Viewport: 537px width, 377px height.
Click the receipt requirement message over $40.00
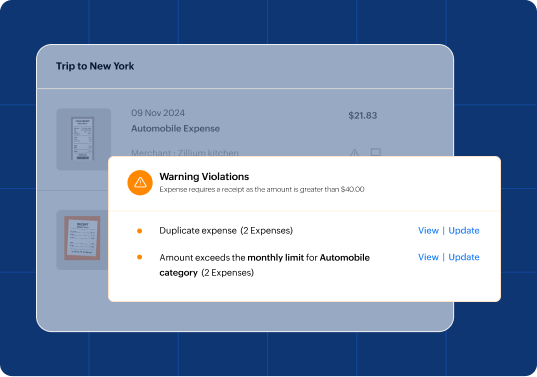(262, 189)
